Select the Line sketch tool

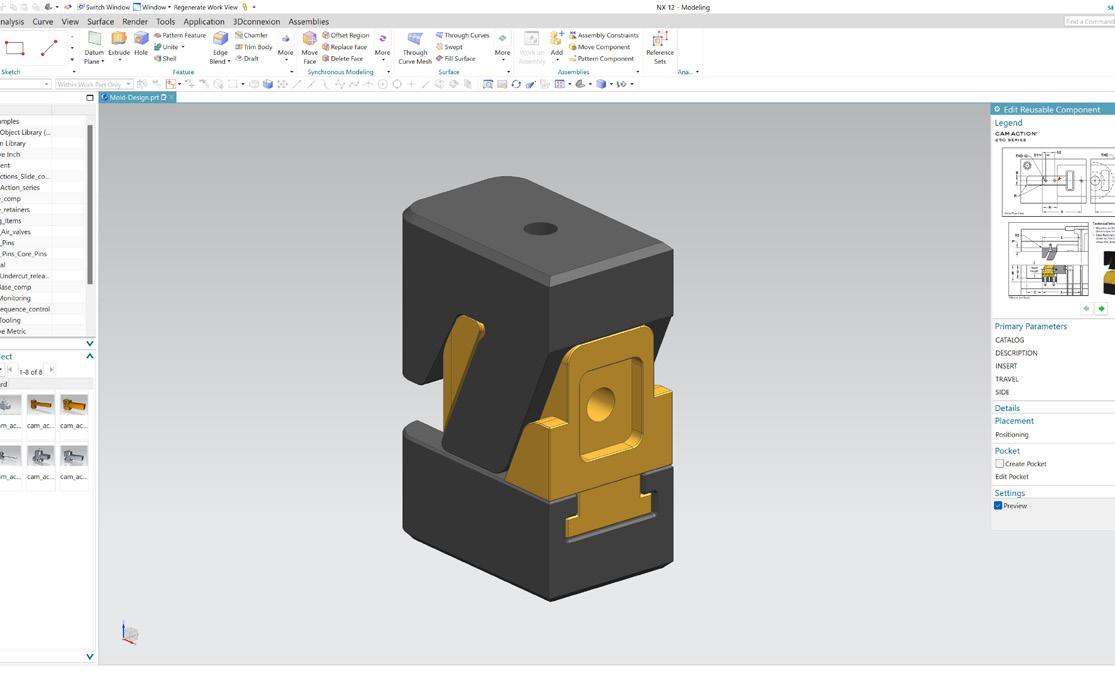pyautogui.click(x=49, y=48)
